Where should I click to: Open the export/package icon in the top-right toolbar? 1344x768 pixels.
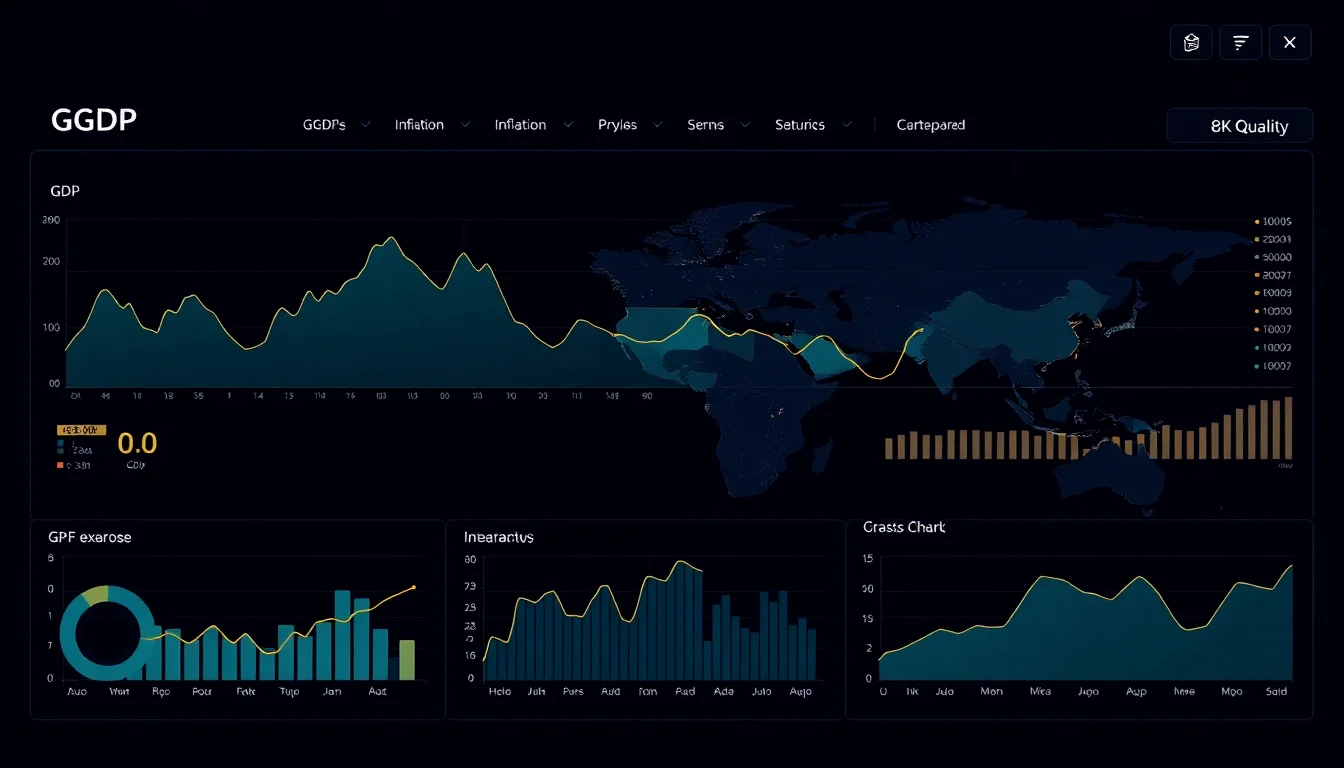point(1190,42)
